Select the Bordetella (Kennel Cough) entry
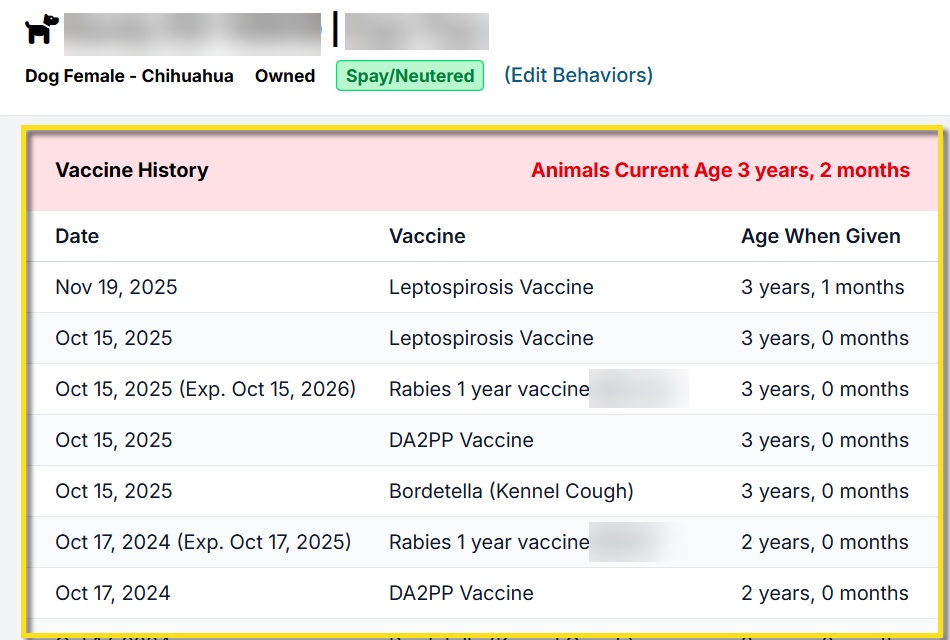950x640 pixels. pos(511,491)
